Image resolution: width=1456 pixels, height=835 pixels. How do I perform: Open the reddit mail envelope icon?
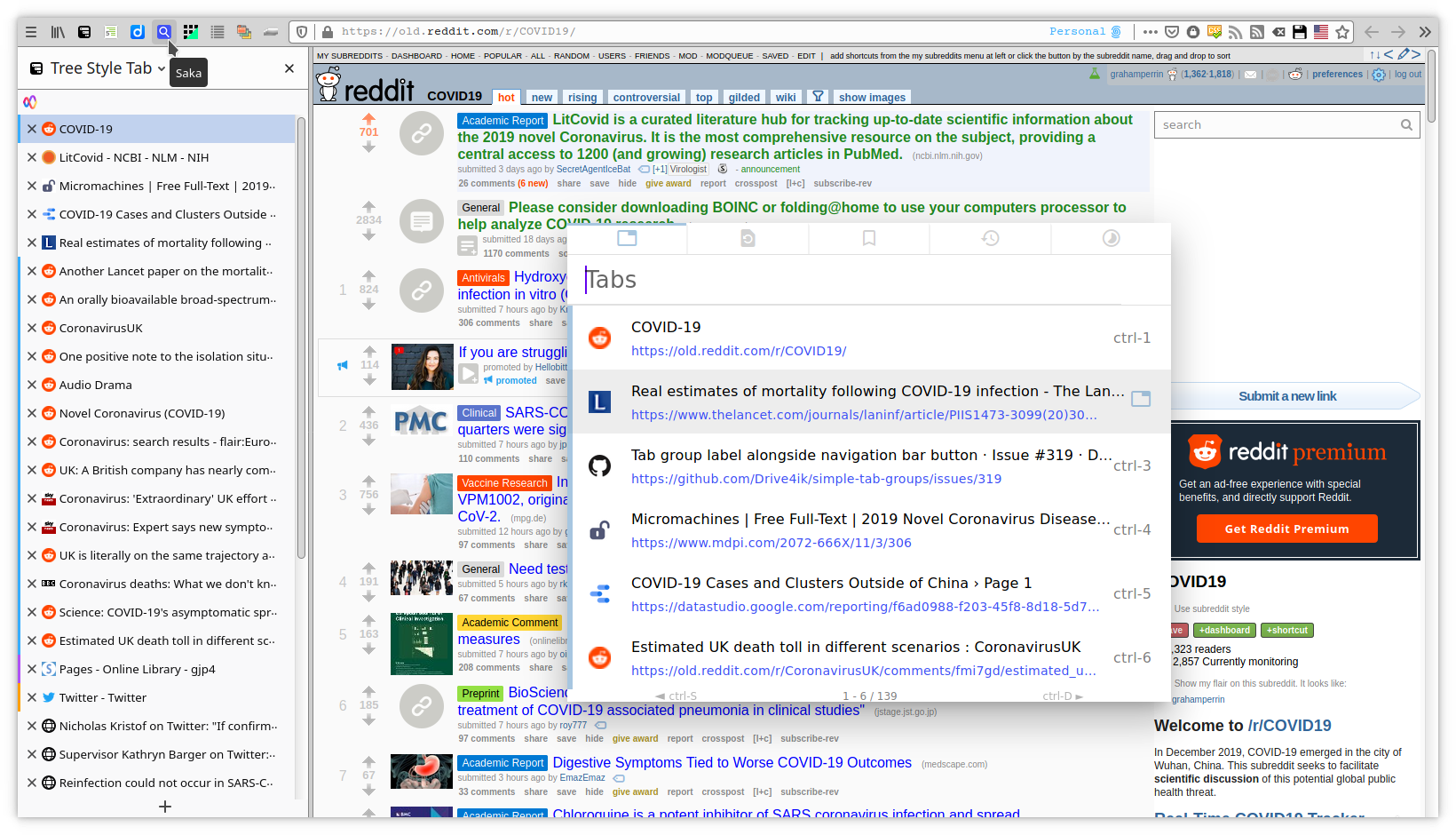(x=1250, y=75)
